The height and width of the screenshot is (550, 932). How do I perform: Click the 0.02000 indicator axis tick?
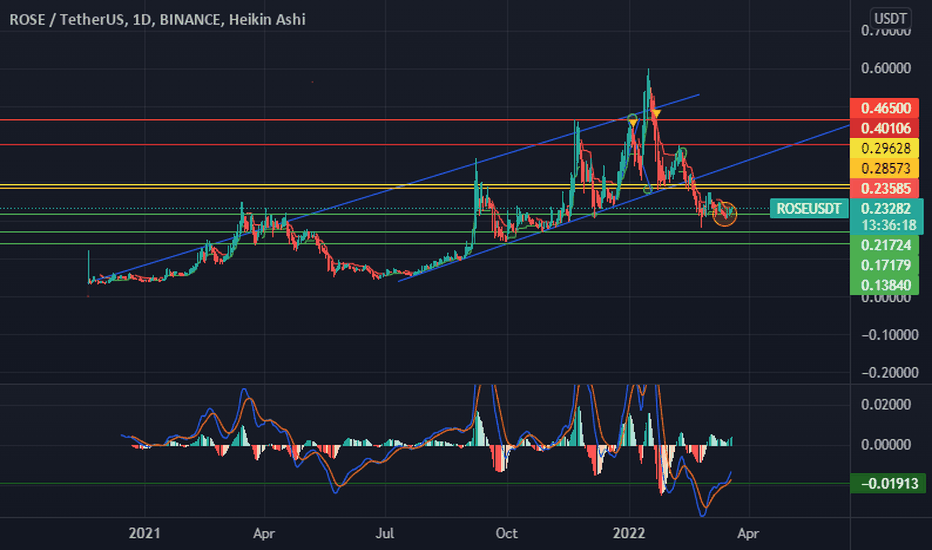tap(886, 405)
